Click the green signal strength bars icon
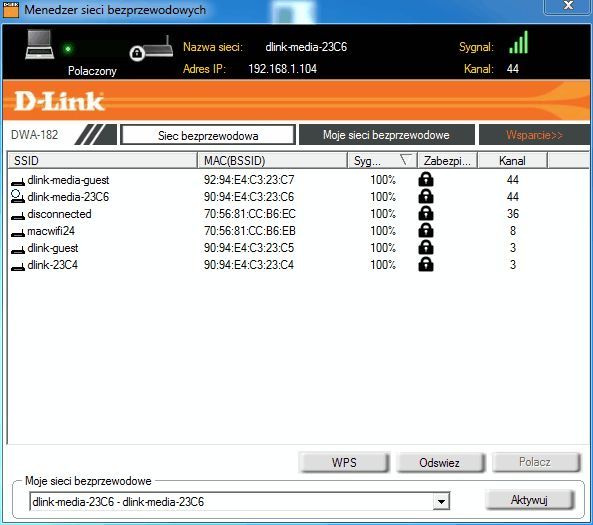Screen dimensions: 593x525 [x=518, y=42]
